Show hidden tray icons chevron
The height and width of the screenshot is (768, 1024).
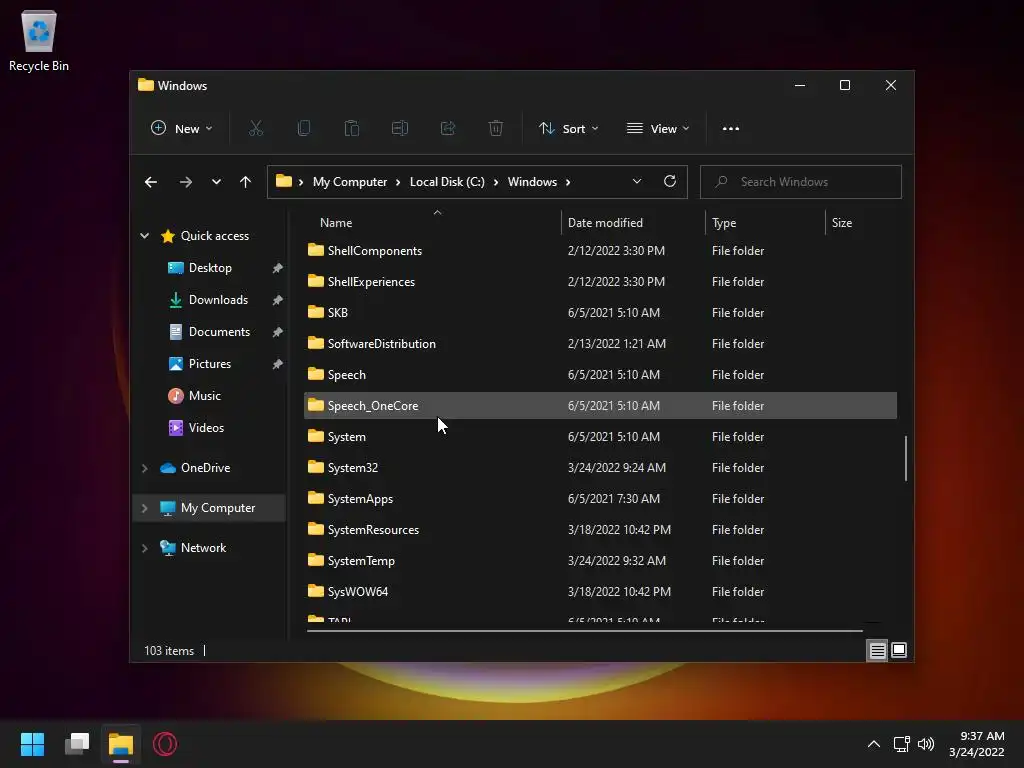pyautogui.click(x=874, y=744)
